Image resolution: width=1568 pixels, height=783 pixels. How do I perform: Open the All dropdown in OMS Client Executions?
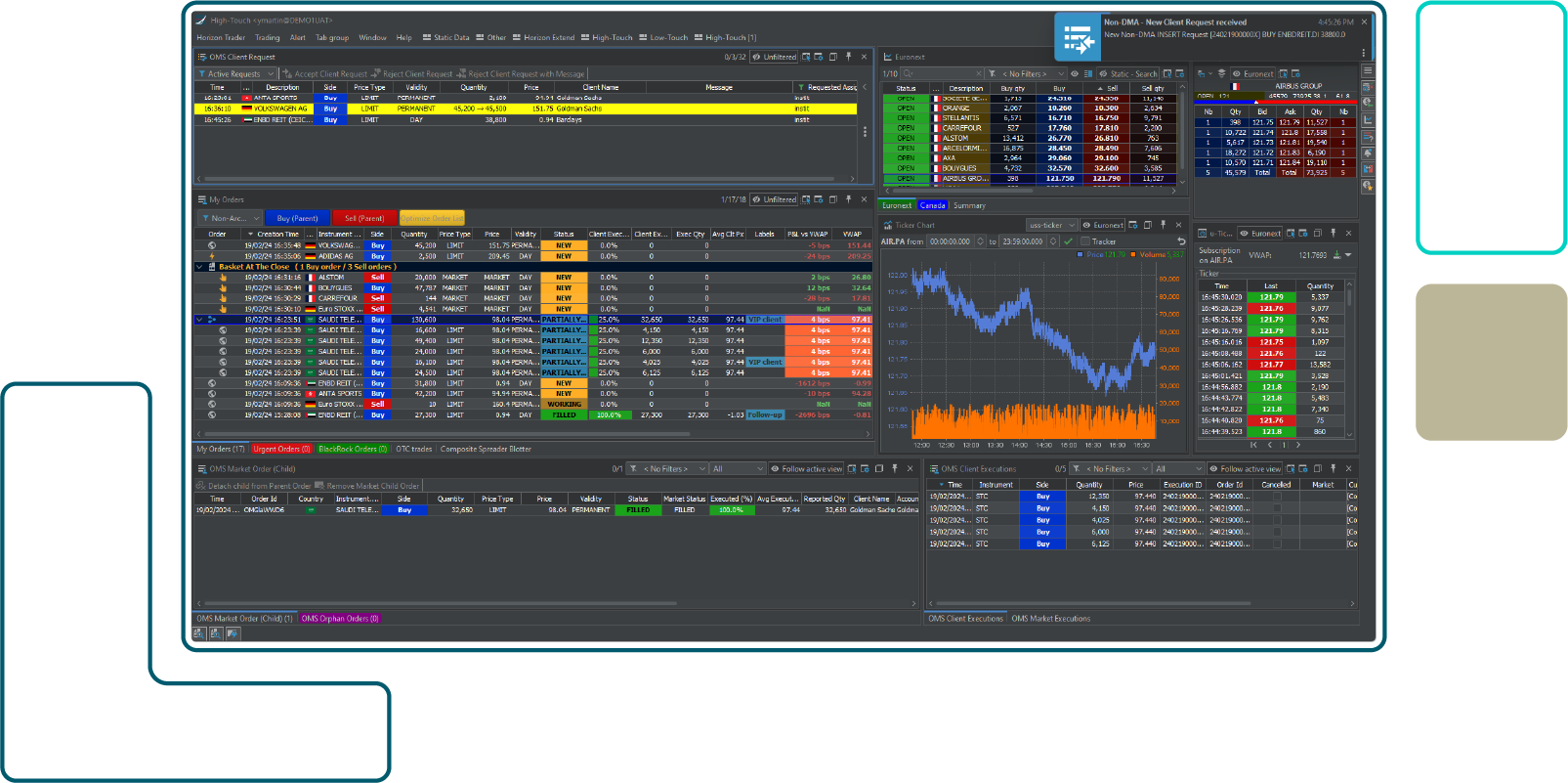pos(1179,468)
